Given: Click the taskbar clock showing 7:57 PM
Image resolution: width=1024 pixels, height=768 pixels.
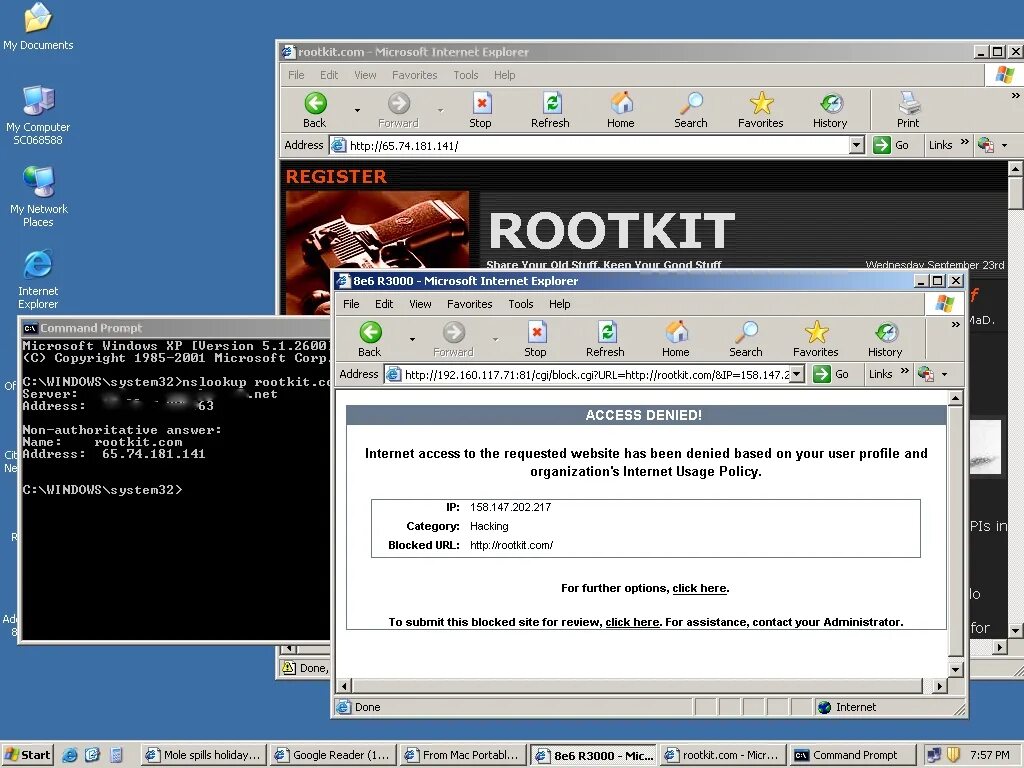Looking at the screenshot, I should click(989, 755).
